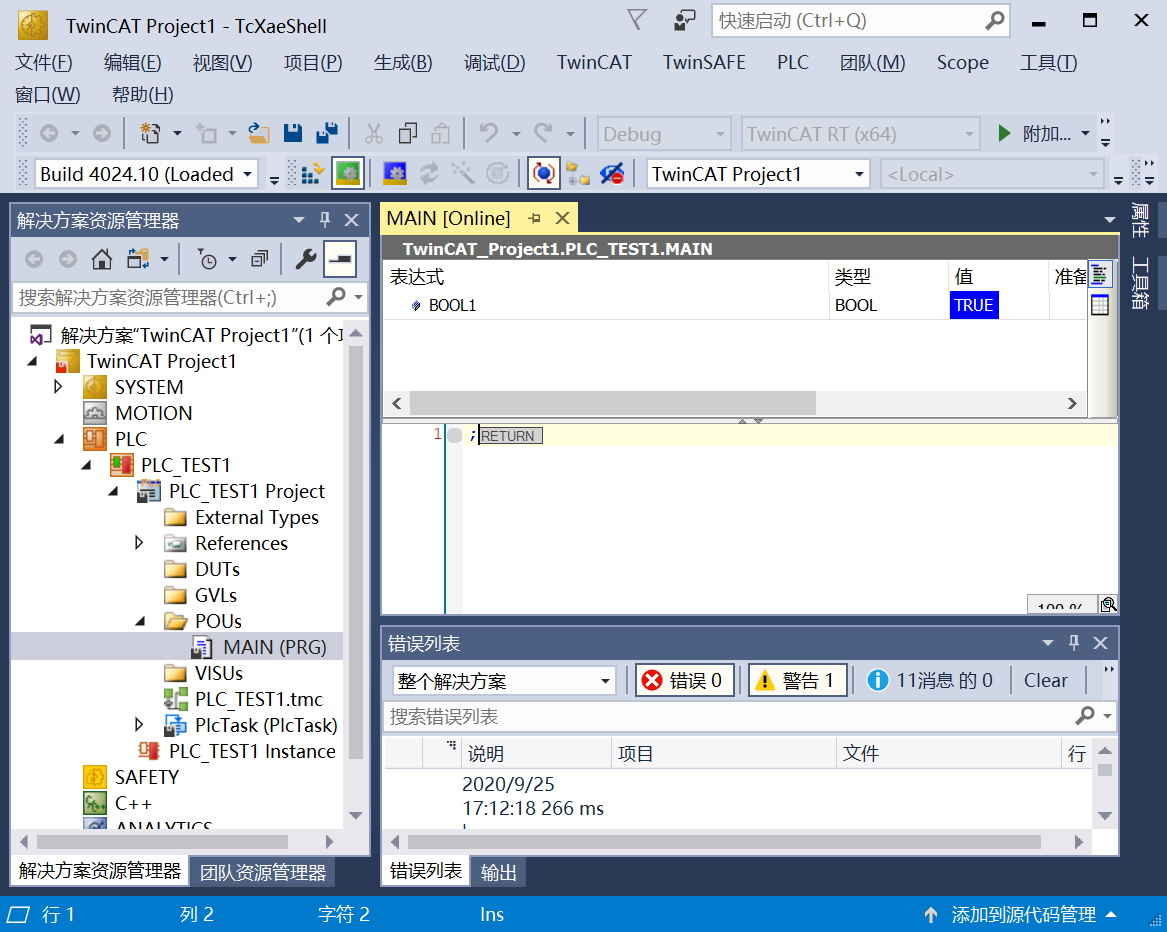Click the Copy icon in toolbar

(x=407, y=134)
